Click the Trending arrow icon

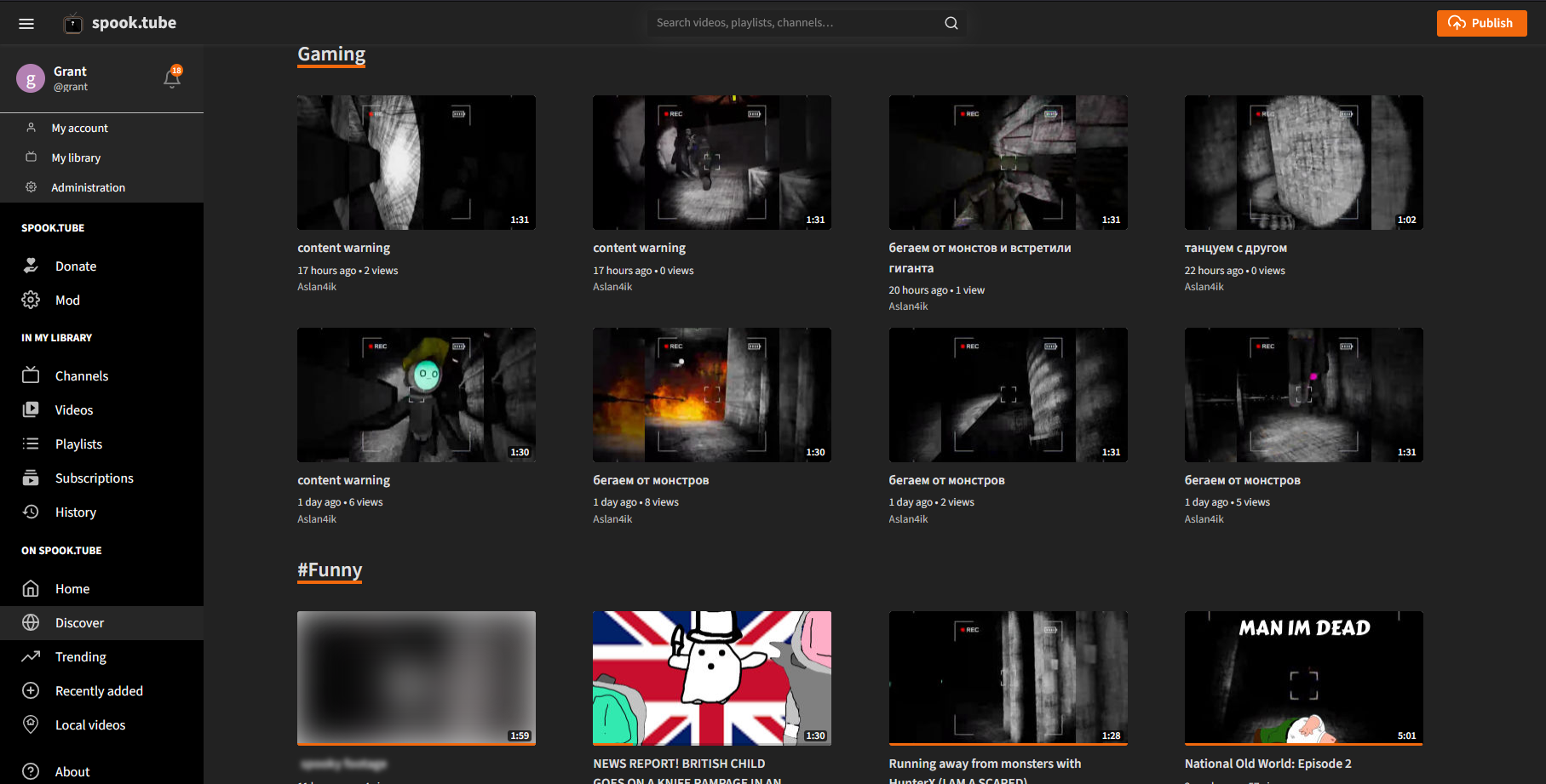tap(31, 656)
